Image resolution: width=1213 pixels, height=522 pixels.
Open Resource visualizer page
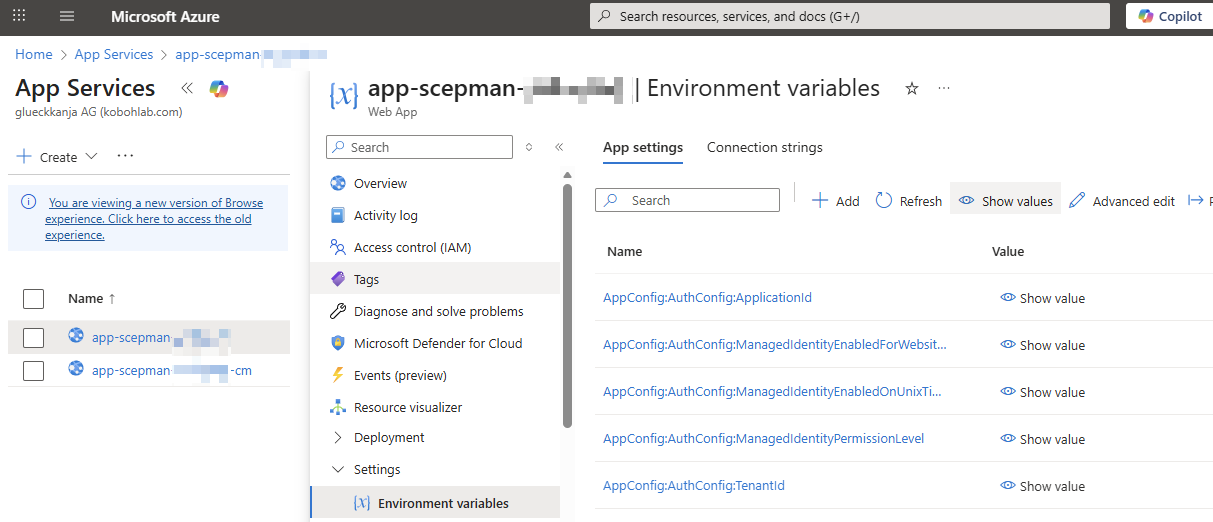click(x=407, y=407)
